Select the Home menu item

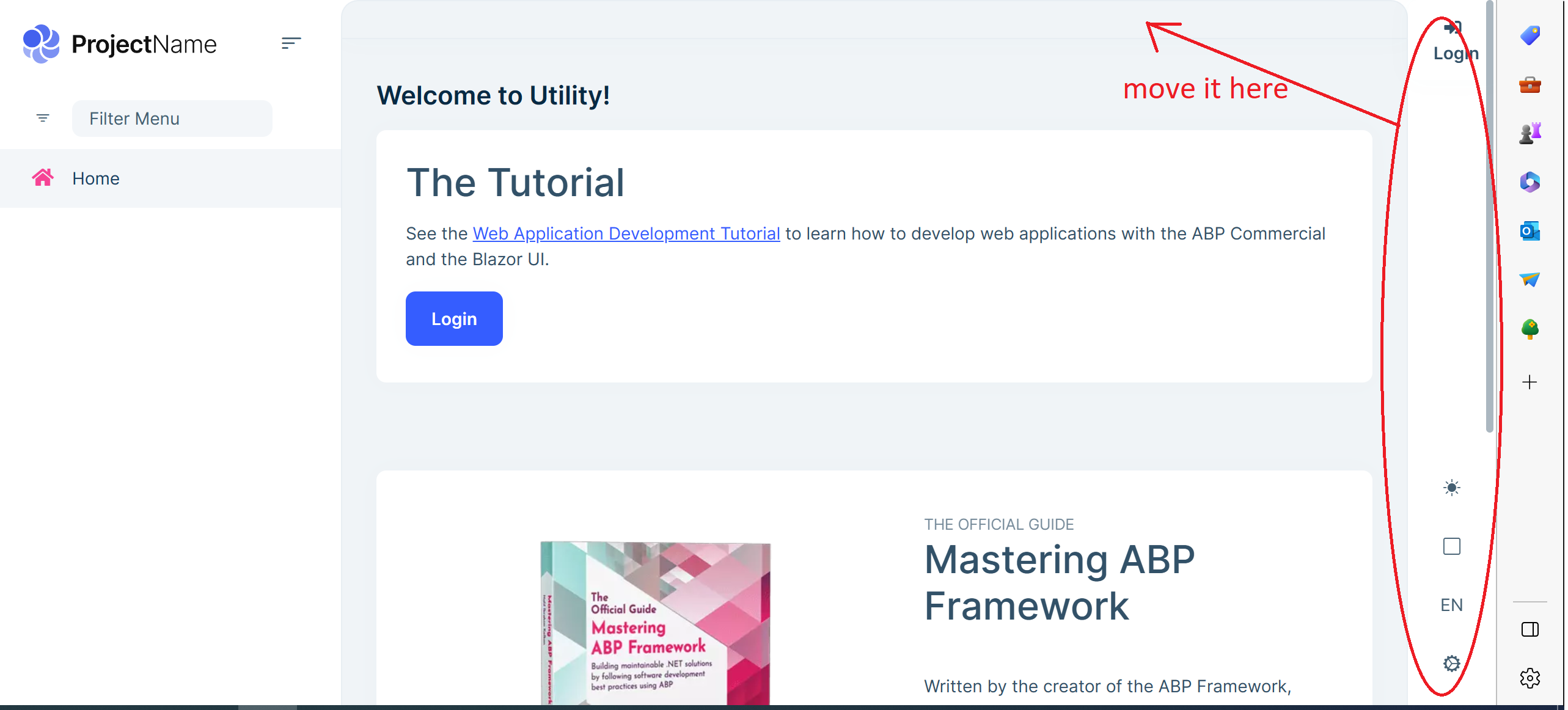click(96, 178)
